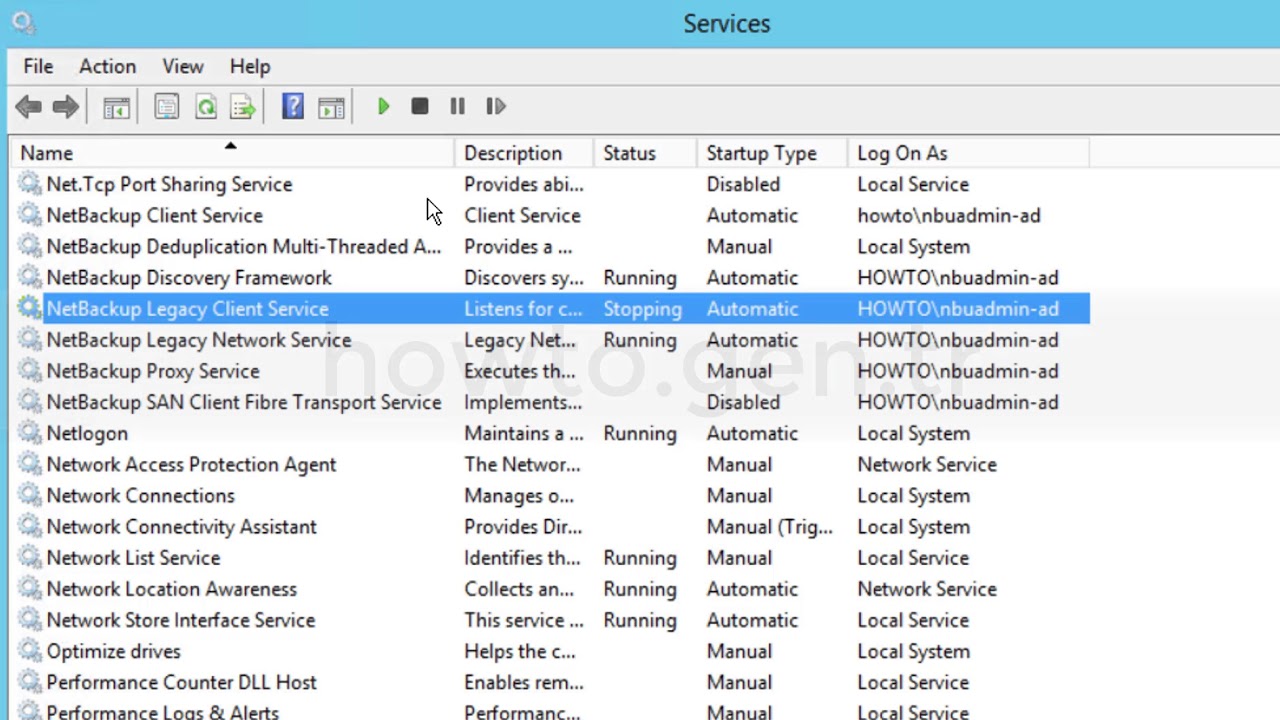This screenshot has height=720, width=1280.
Task: Click the Restart Service icon
Action: [496, 105]
